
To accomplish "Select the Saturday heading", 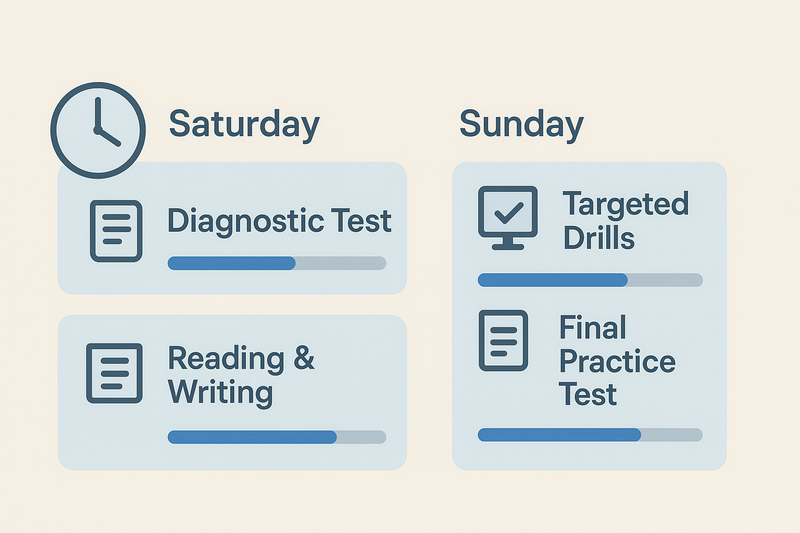I will coord(244,124).
